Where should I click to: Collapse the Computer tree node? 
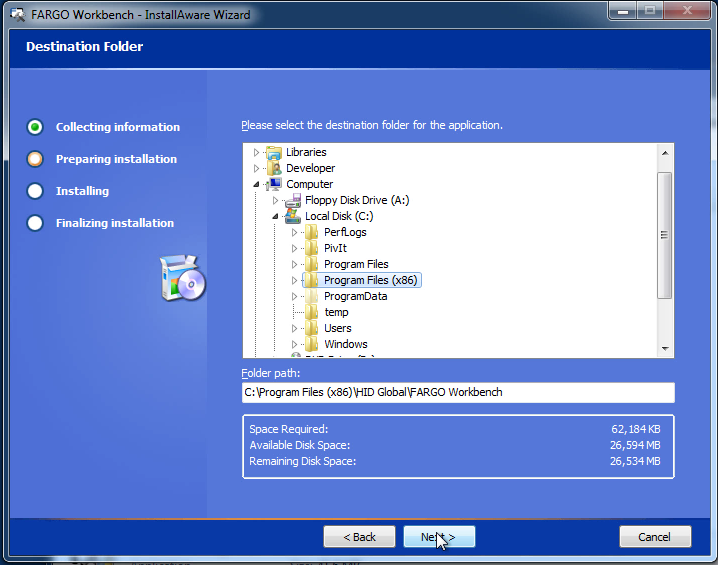pyautogui.click(x=257, y=184)
